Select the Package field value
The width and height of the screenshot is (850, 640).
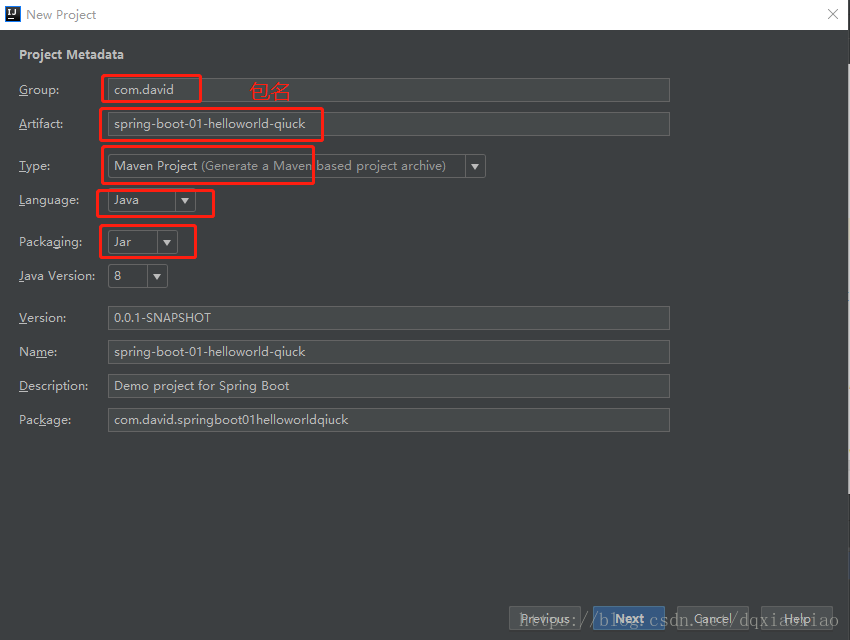point(388,419)
